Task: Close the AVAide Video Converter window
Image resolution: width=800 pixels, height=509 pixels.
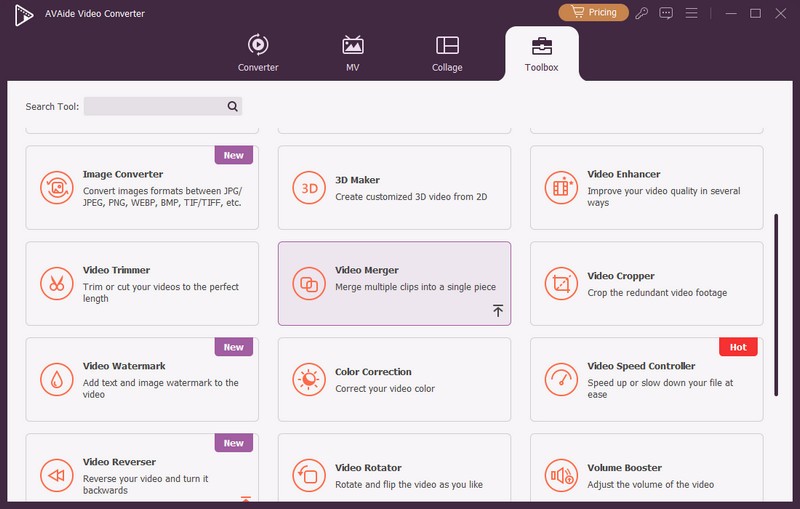Action: pyautogui.click(x=781, y=13)
